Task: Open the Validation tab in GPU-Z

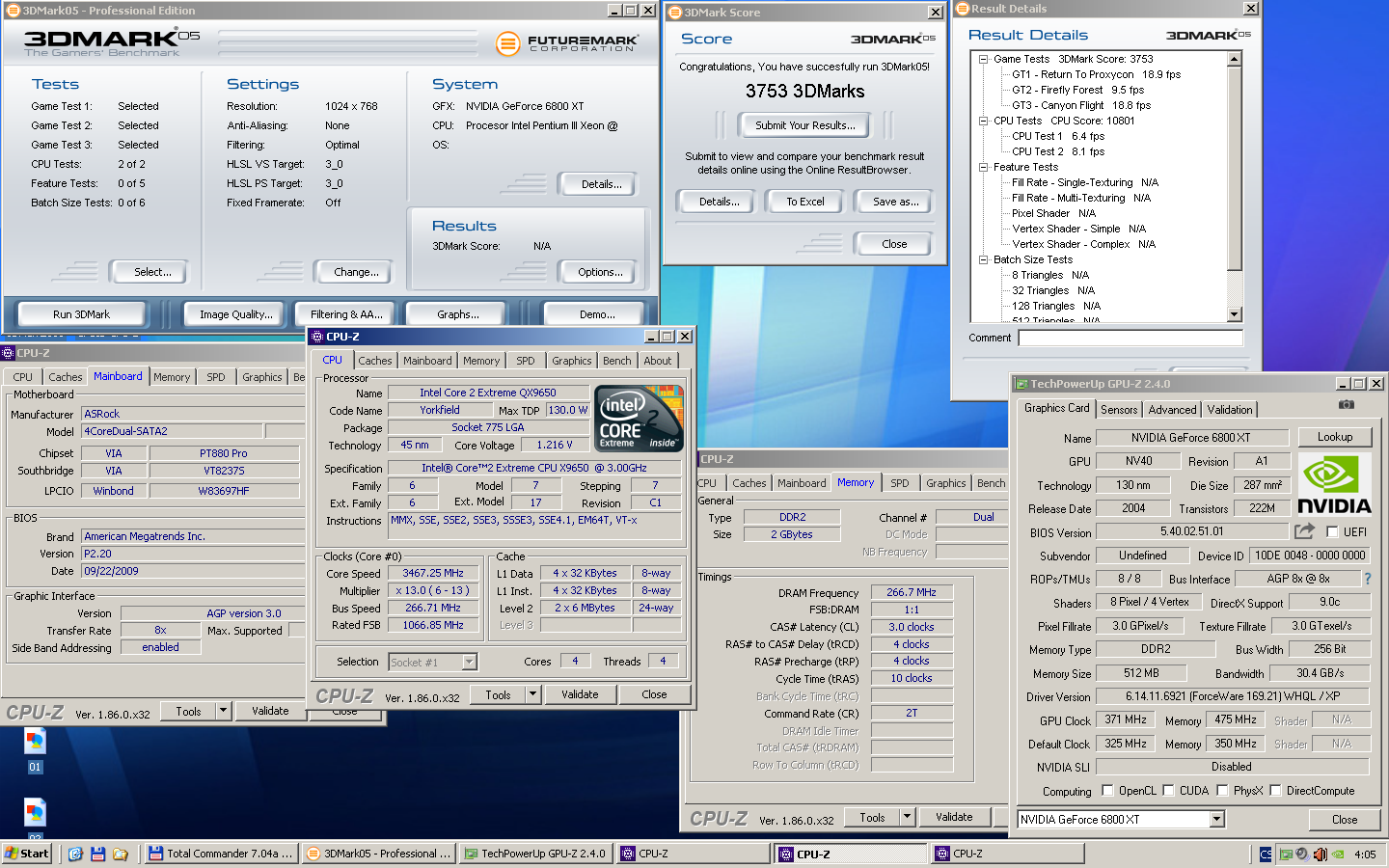Action: [1230, 410]
